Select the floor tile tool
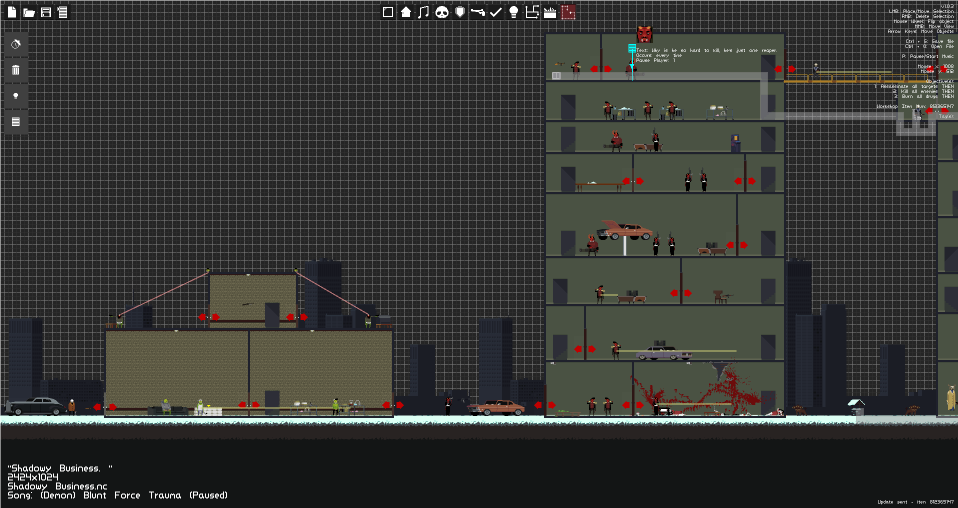This screenshot has width=958, height=508. coord(388,12)
